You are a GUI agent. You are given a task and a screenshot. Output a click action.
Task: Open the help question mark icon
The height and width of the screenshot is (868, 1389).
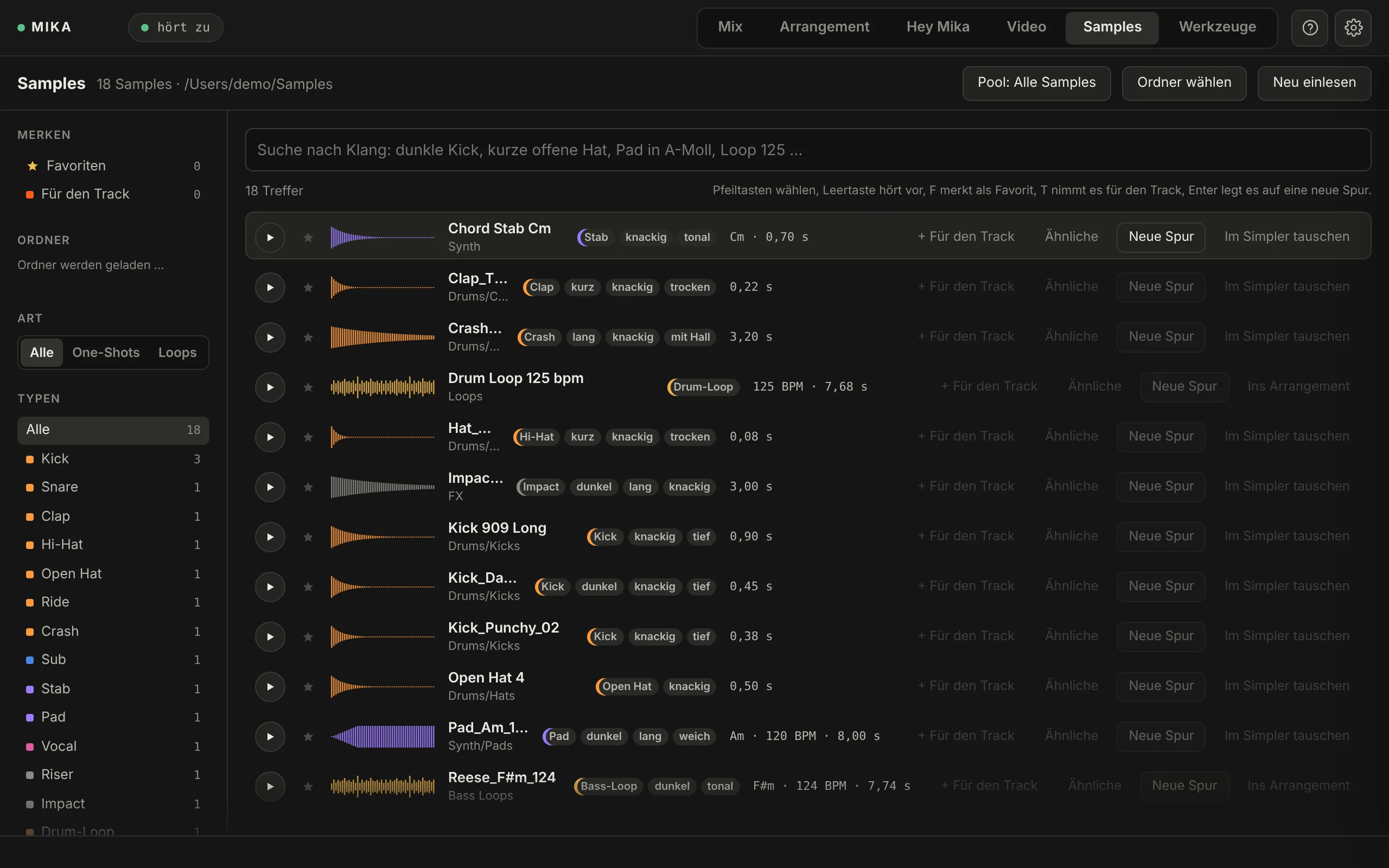coord(1309,28)
